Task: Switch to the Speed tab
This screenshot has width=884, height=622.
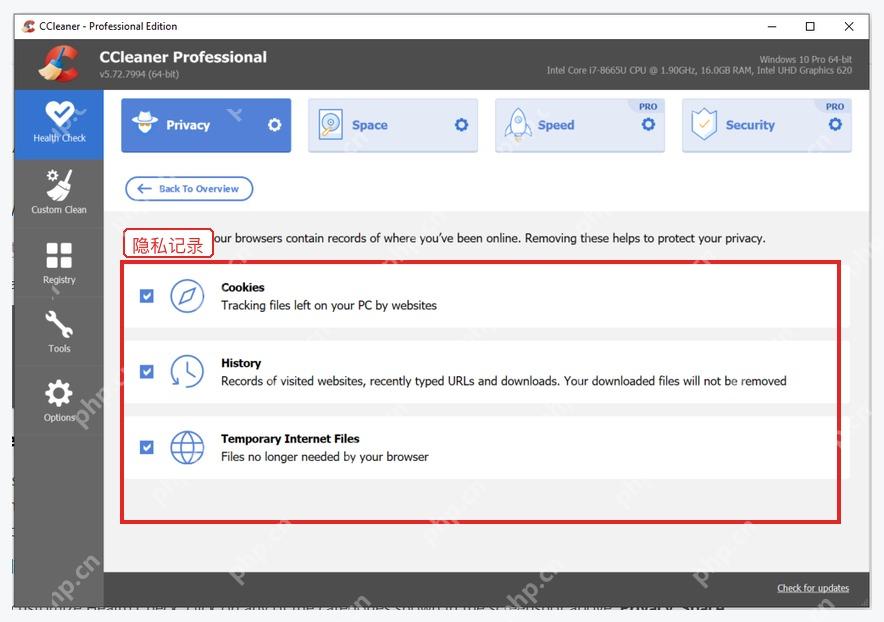Action: tap(580, 125)
